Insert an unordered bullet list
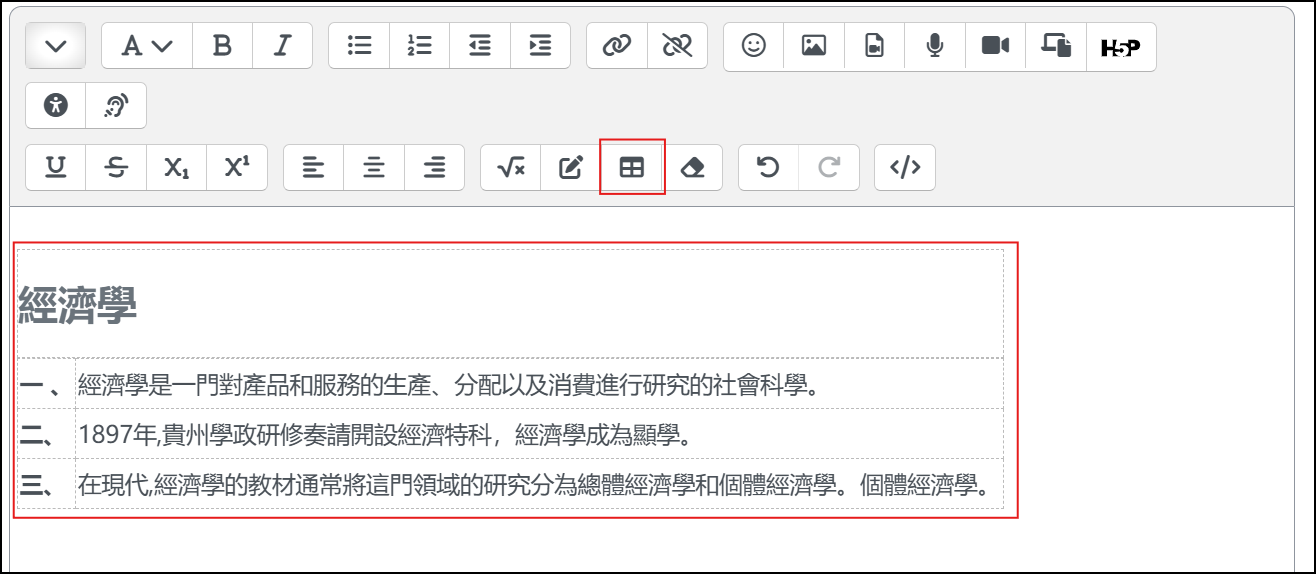Viewport: 1316px width, 574px height. tap(359, 46)
